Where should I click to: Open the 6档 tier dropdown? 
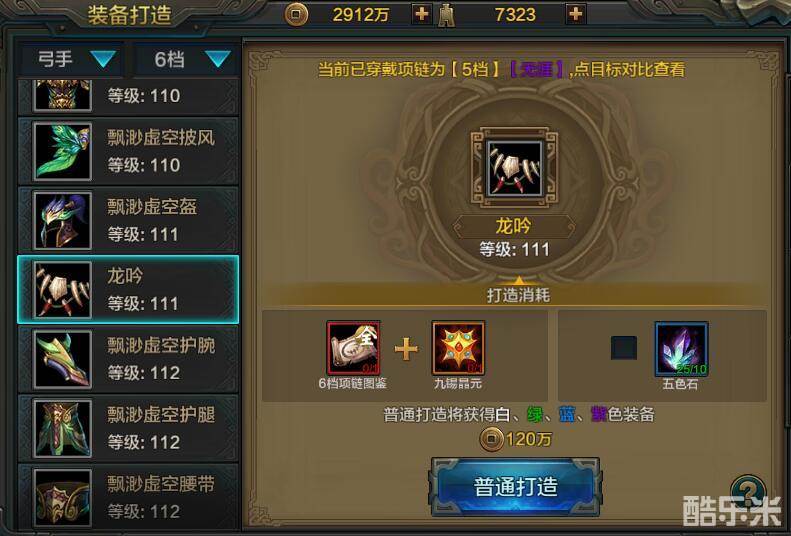(x=187, y=59)
